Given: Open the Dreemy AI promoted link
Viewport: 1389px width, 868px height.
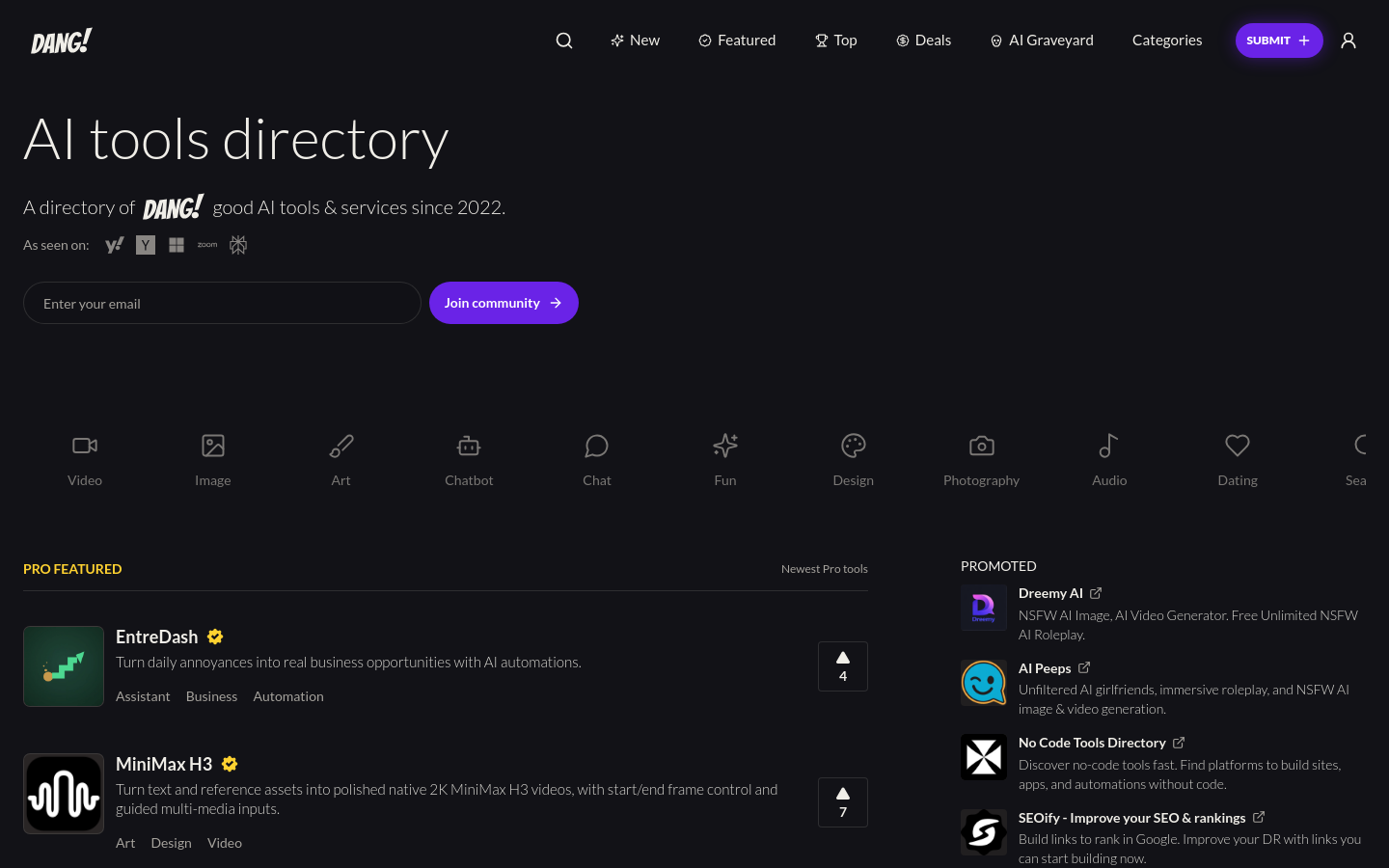Looking at the screenshot, I should 1050,593.
